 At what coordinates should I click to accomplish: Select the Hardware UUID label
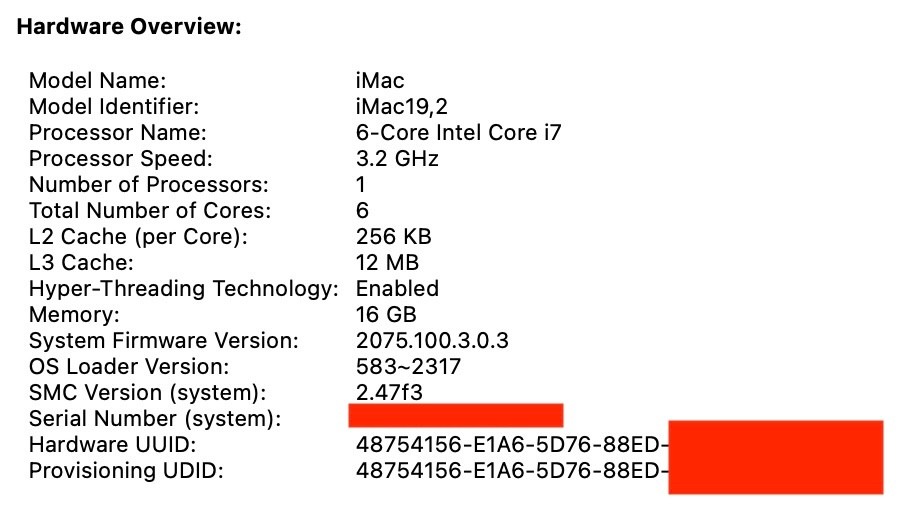[112, 445]
